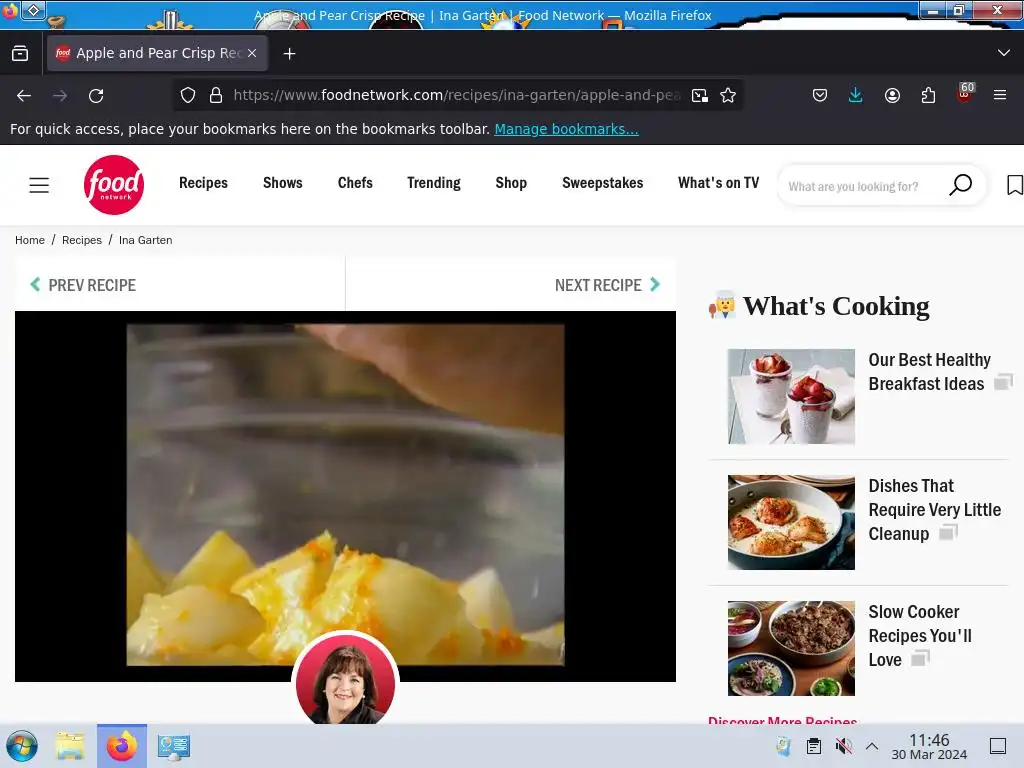
Task: Open the slow cooker recipes thumbnail
Action: [x=791, y=648]
